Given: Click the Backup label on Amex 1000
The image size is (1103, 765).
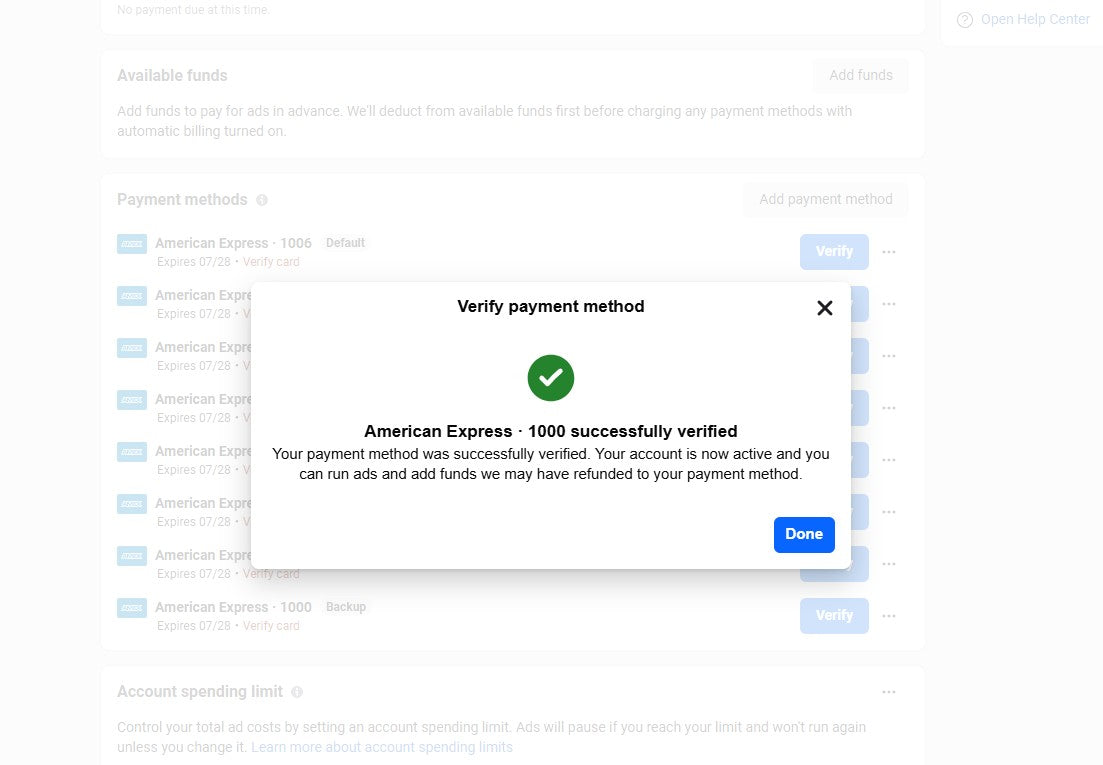Looking at the screenshot, I should pos(346,607).
